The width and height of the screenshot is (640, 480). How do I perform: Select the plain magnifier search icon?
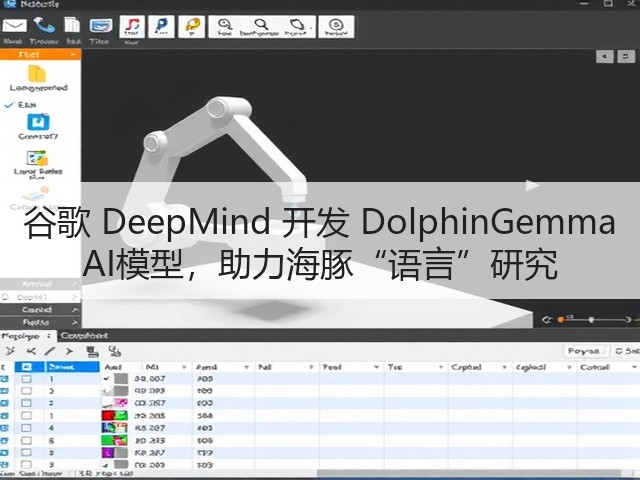[260, 27]
